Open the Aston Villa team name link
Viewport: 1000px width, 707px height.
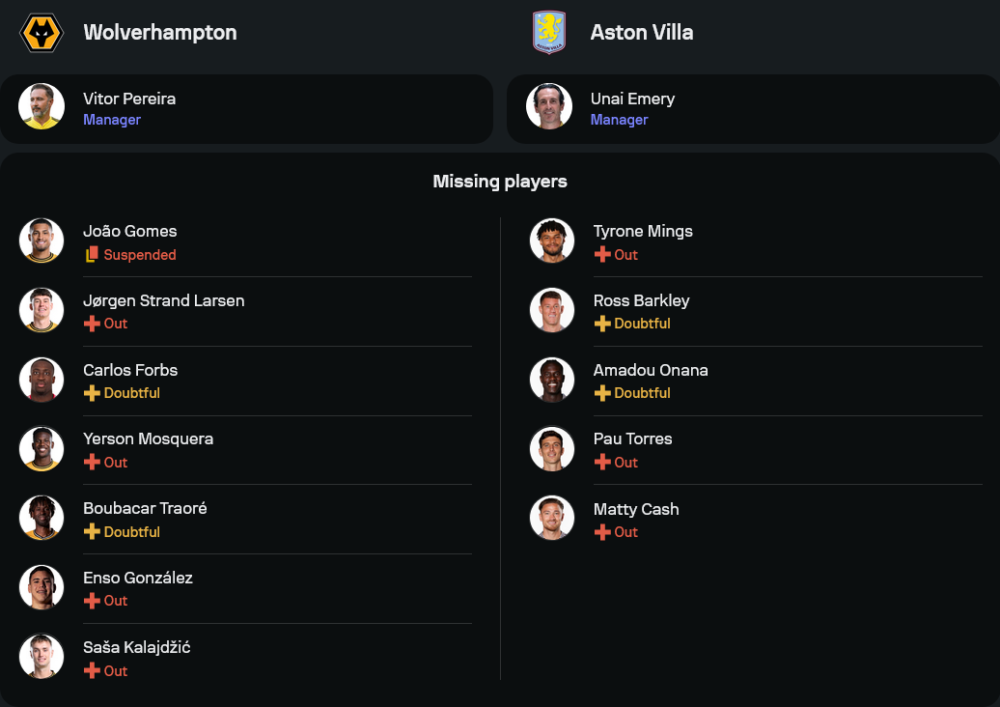point(642,33)
